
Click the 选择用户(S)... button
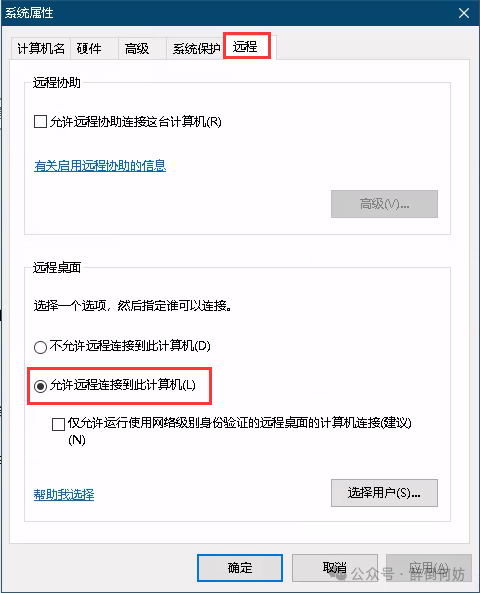pyautogui.click(x=384, y=493)
